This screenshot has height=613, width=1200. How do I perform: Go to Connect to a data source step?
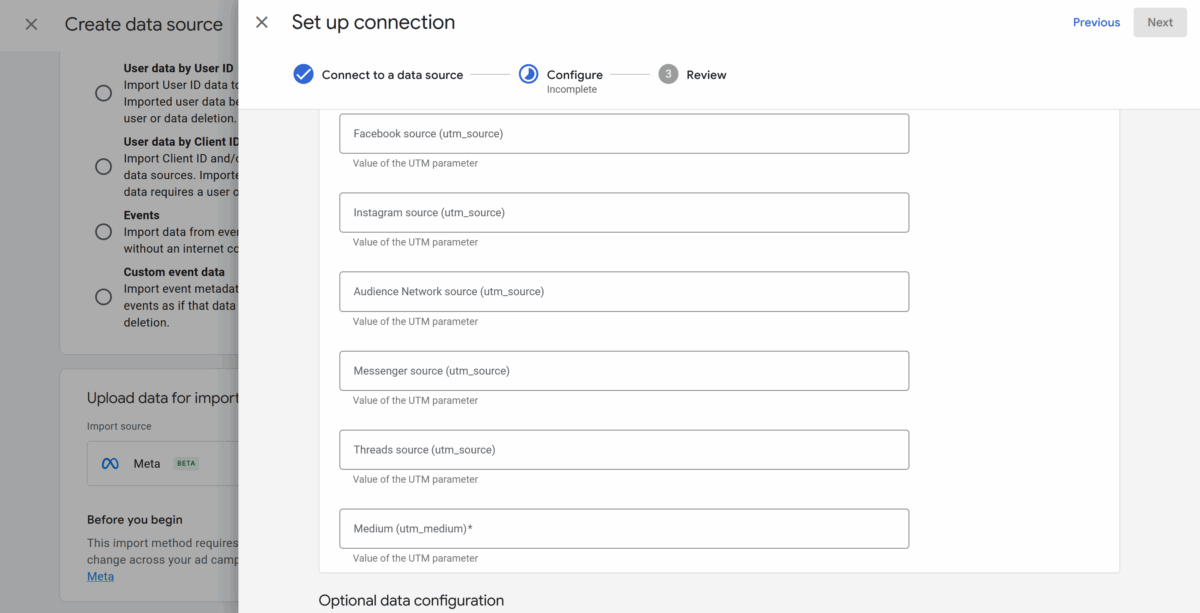pos(392,75)
